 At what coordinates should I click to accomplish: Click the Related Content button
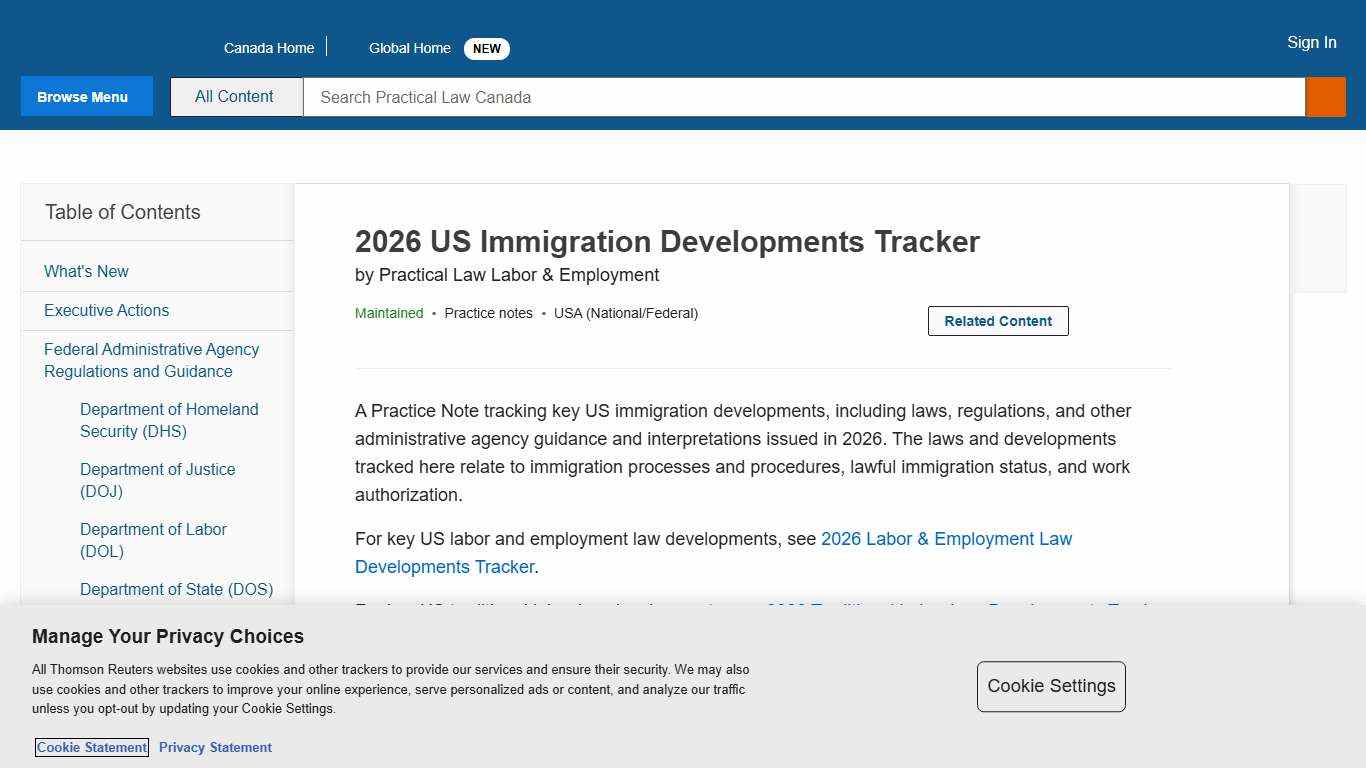(x=997, y=320)
